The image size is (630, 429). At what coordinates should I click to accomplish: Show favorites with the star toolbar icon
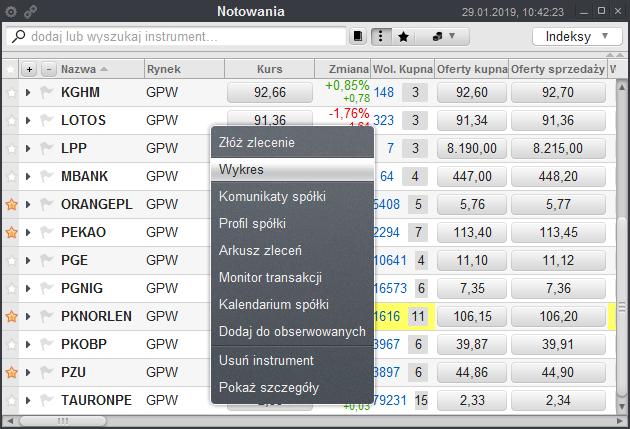[x=403, y=37]
